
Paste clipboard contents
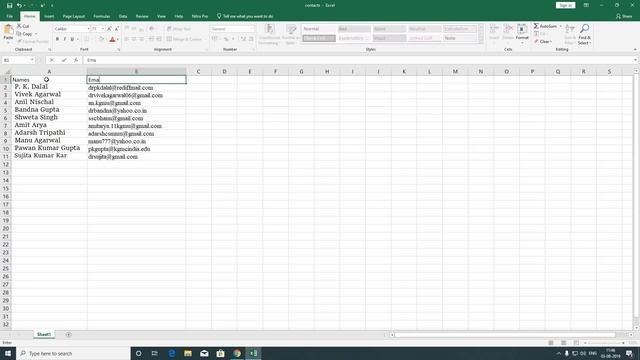[x=8, y=33]
